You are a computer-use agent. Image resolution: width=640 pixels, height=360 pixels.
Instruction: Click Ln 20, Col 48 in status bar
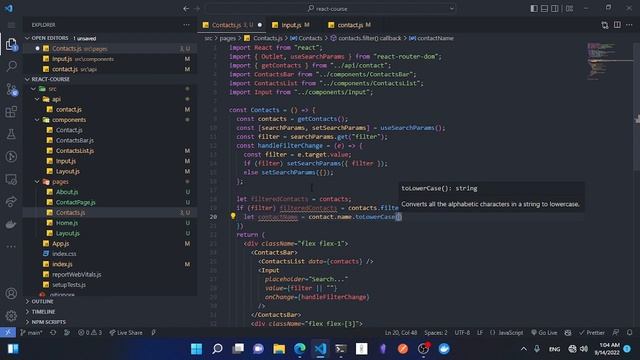pyautogui.click(x=401, y=333)
